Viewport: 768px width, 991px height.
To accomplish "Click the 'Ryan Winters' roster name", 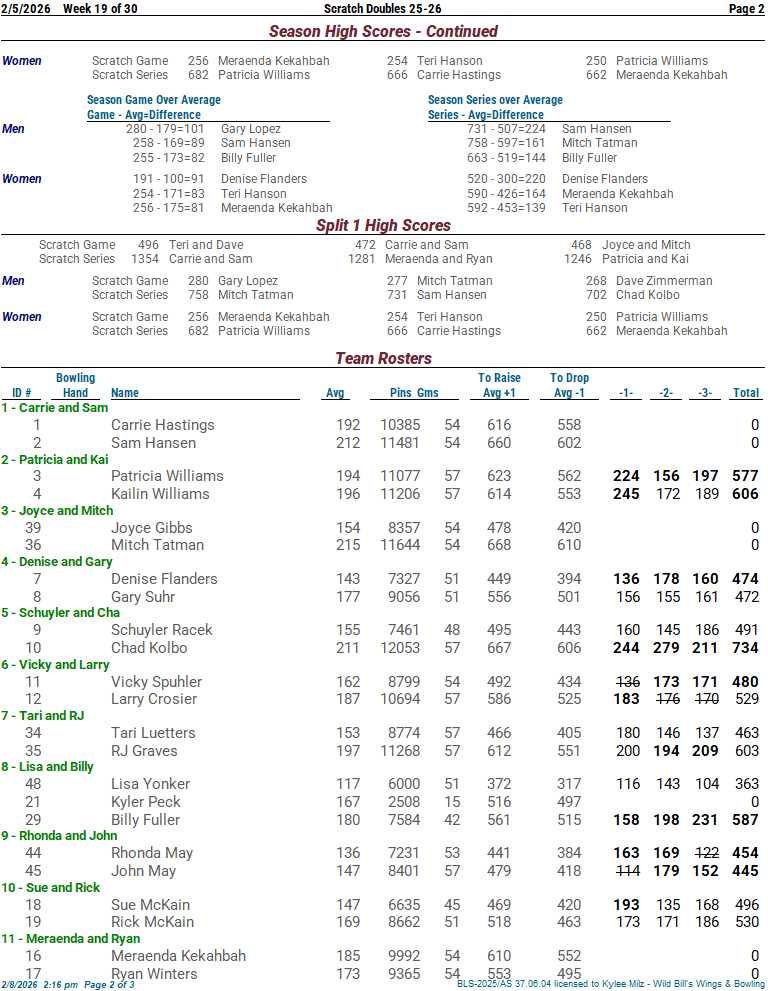I will point(154,974).
